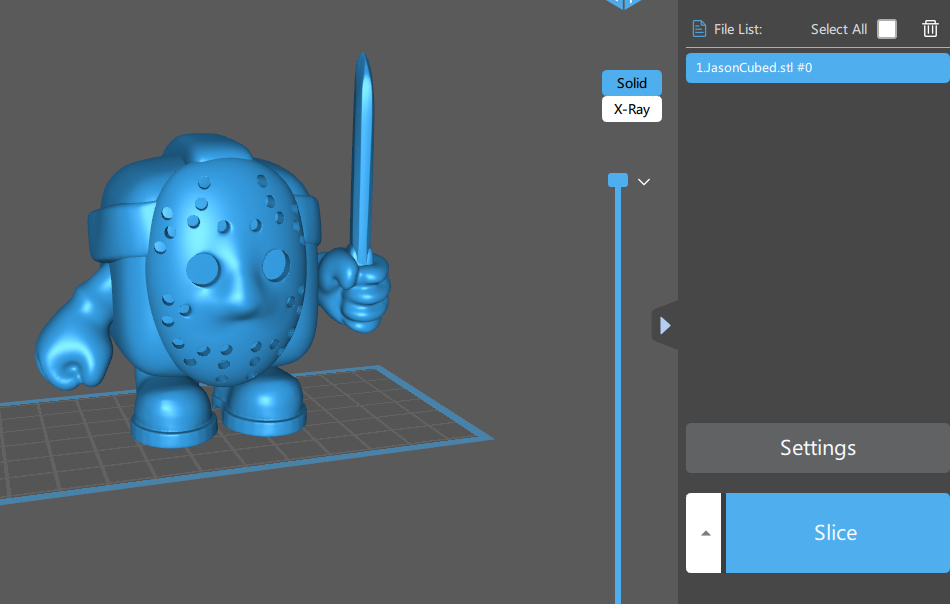This screenshot has height=604, width=950.
Task: Switch to X-Ray view mode
Action: tap(631, 109)
